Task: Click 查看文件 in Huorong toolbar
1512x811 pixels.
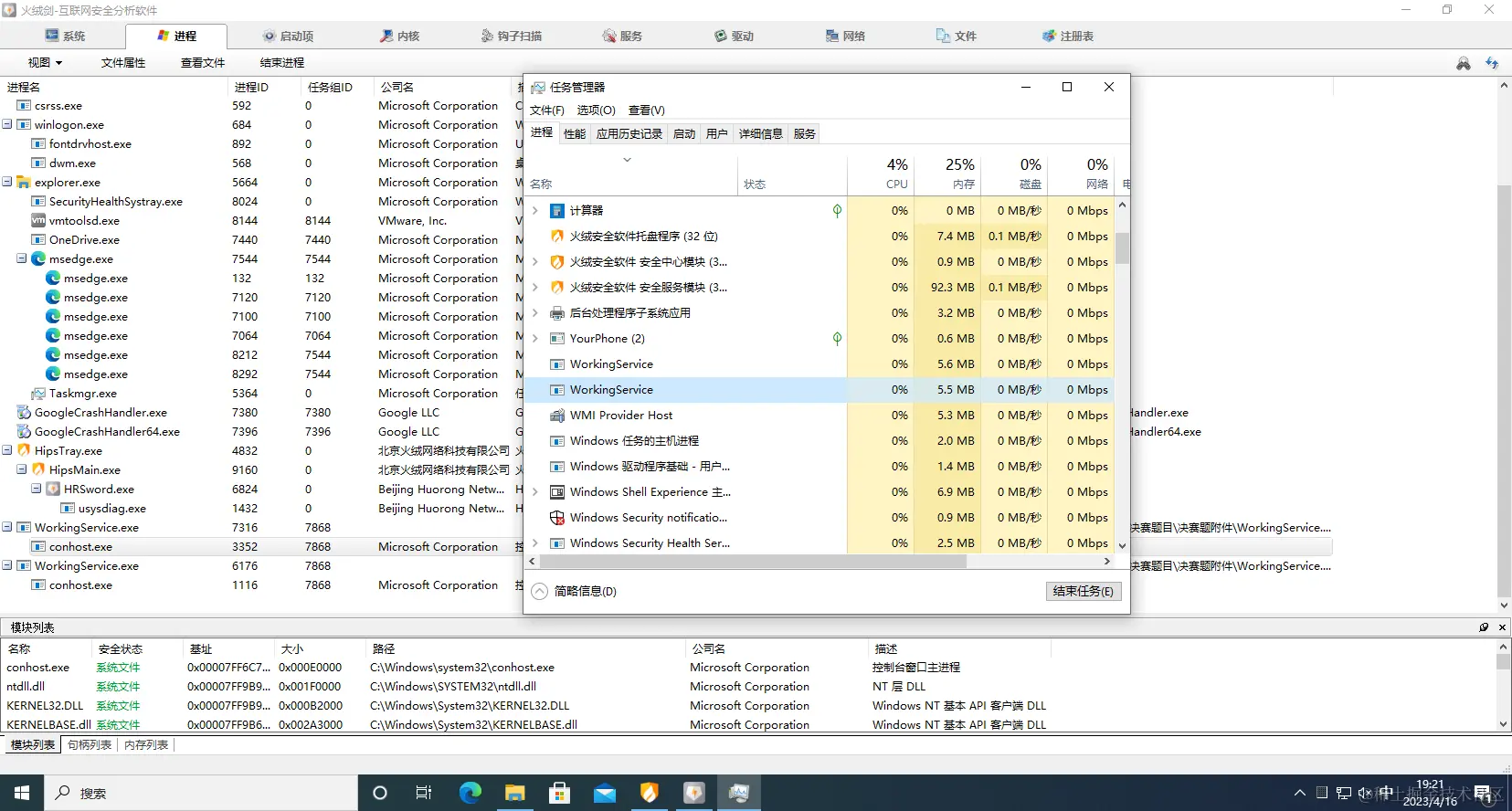Action: click(x=203, y=63)
